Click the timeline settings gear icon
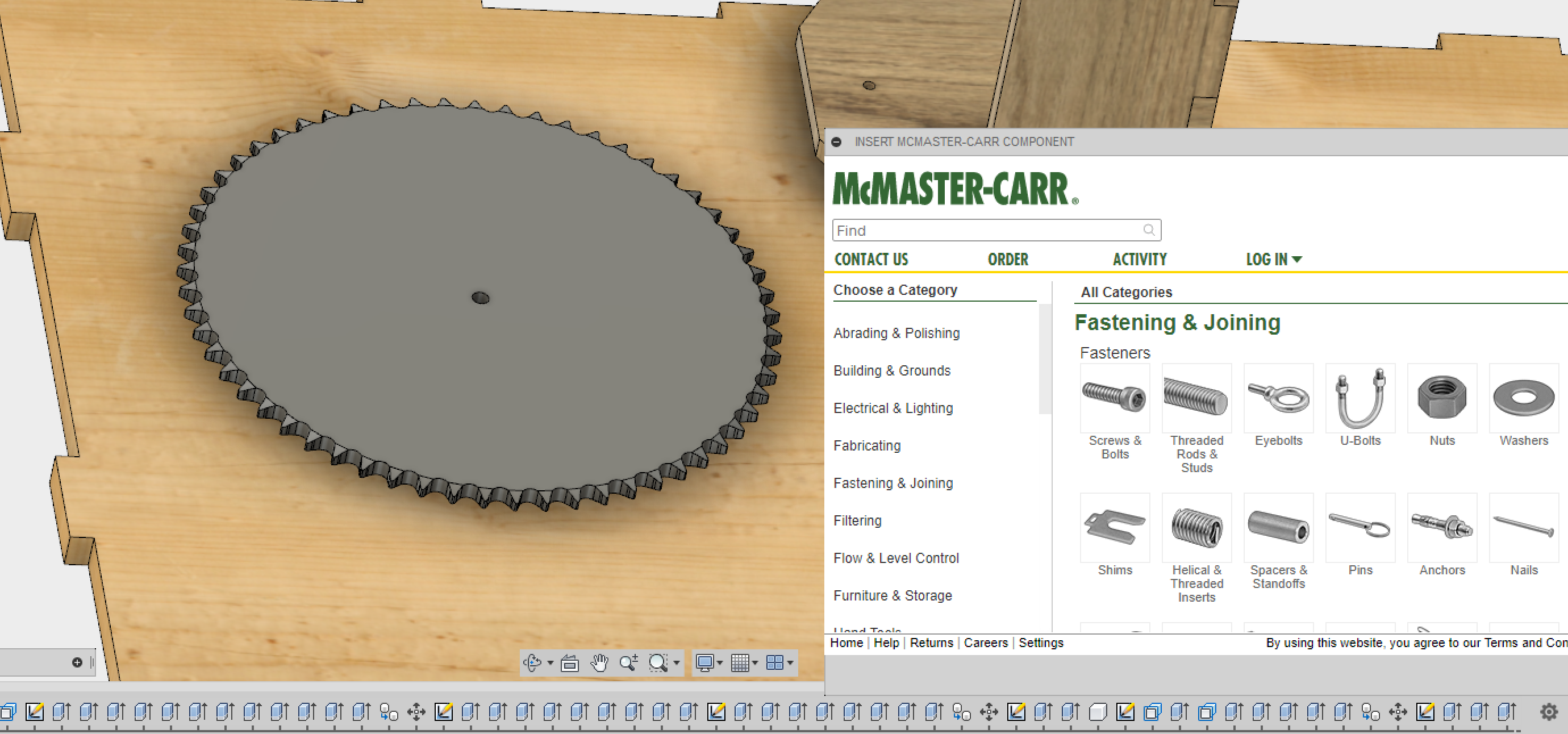 pyautogui.click(x=1548, y=711)
